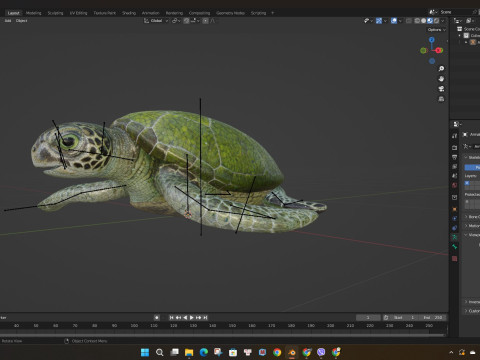Toggle snapping magnet in viewport header
The width and height of the screenshot is (480, 360).
[186, 21]
